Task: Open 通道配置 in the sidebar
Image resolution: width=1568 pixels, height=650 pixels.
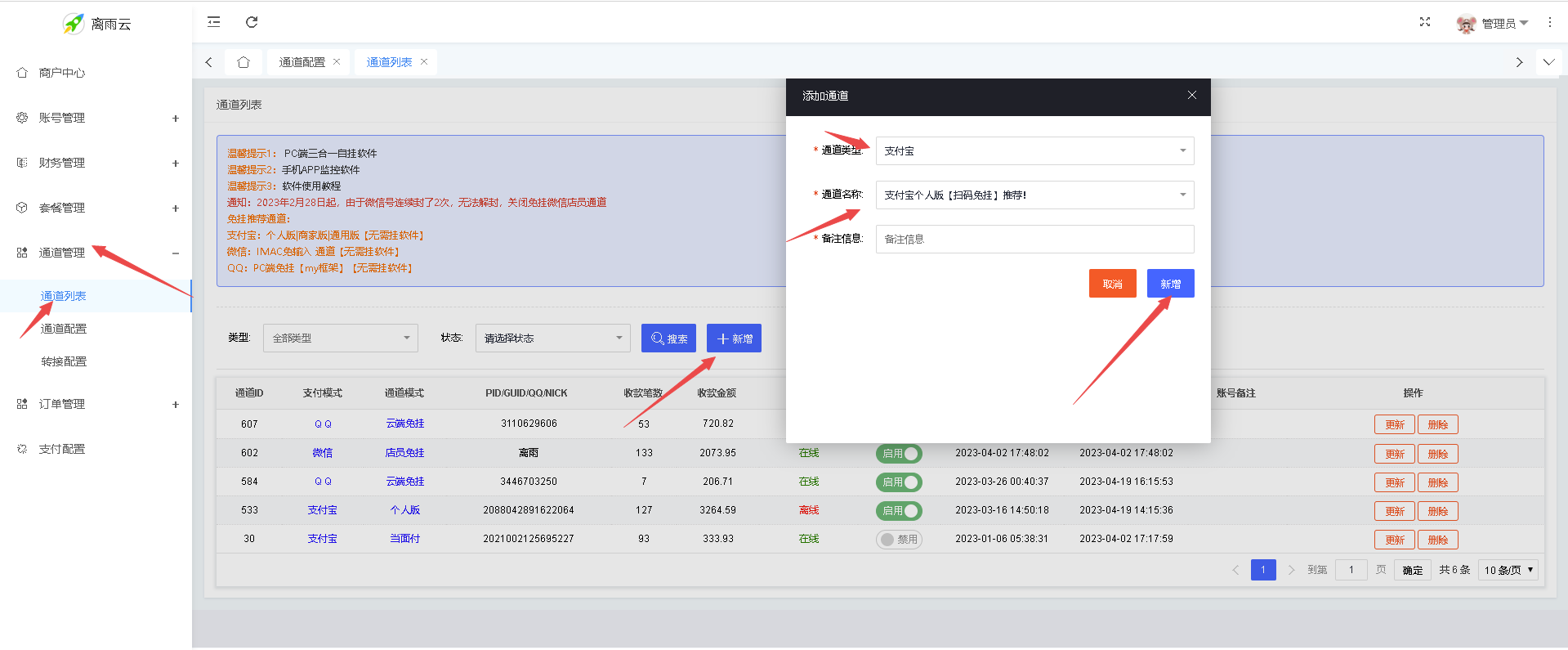Action: pos(64,329)
